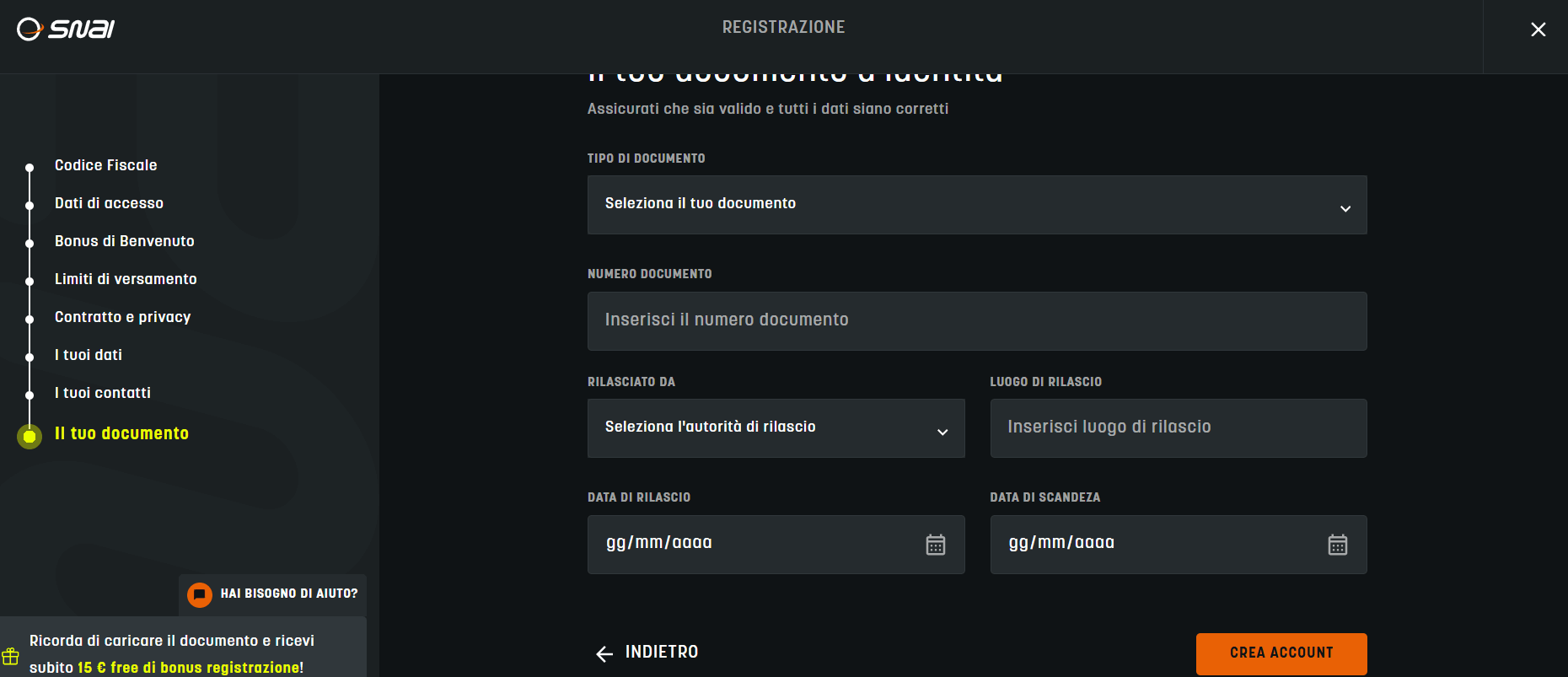This screenshot has width=1568, height=677.
Task: Select Bonus di Benvenuto step
Action: 124,241
